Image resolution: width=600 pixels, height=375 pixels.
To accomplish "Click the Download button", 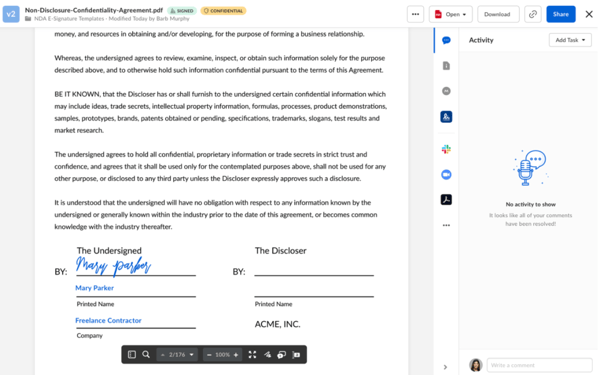I will click(498, 14).
